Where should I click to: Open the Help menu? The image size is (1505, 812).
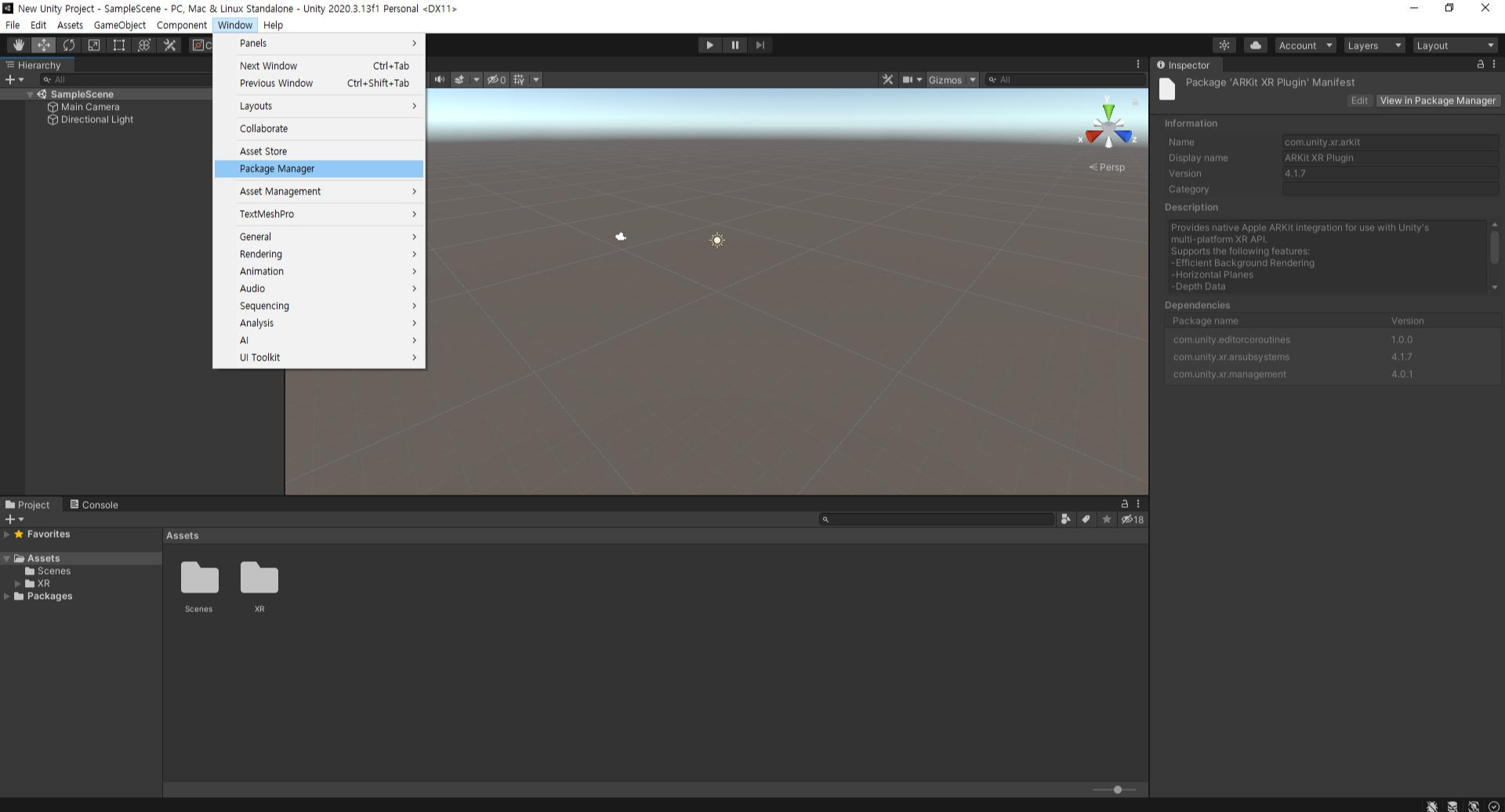pos(273,25)
